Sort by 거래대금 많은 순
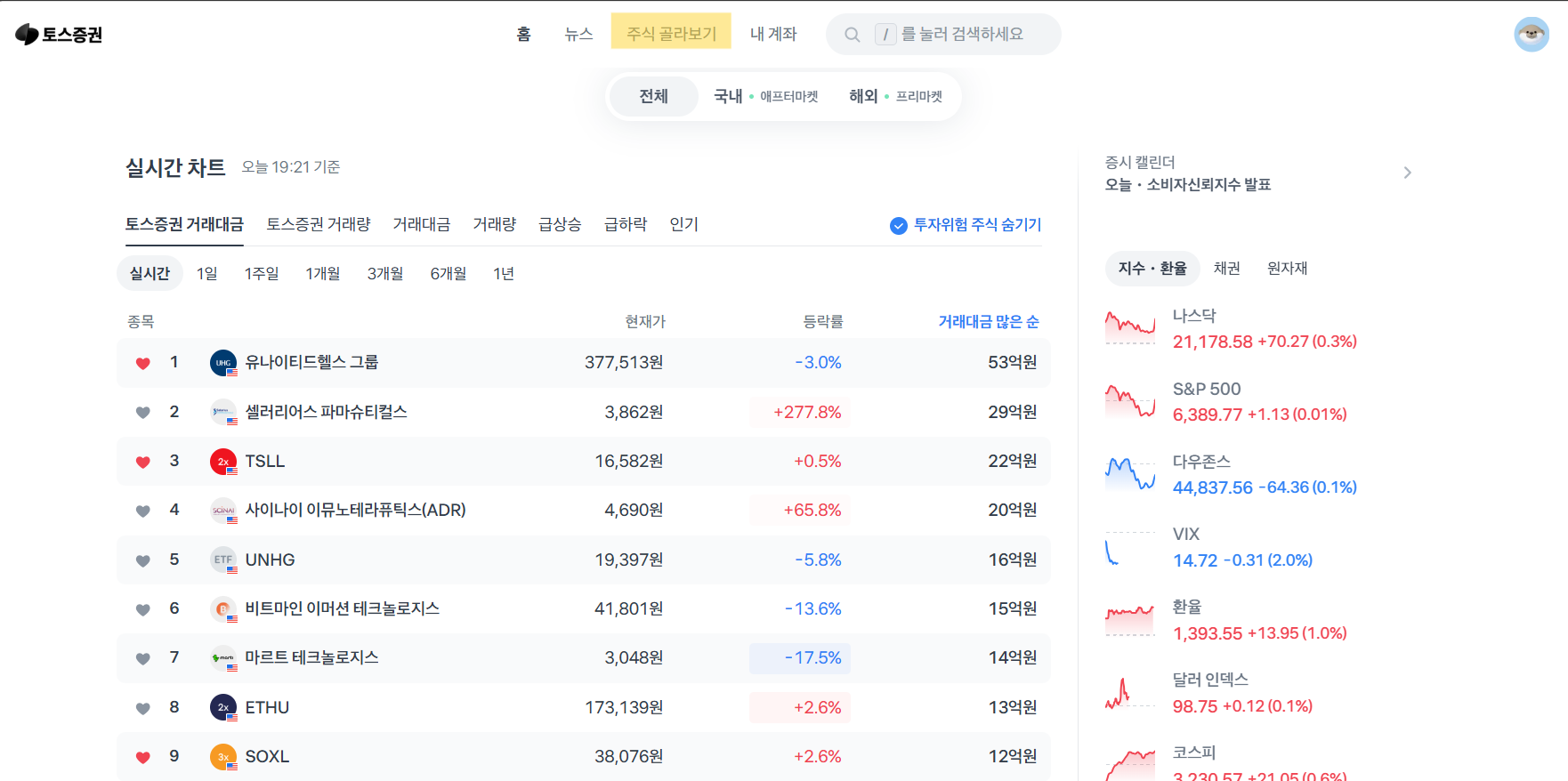The height and width of the screenshot is (781, 1568). pyautogui.click(x=989, y=321)
